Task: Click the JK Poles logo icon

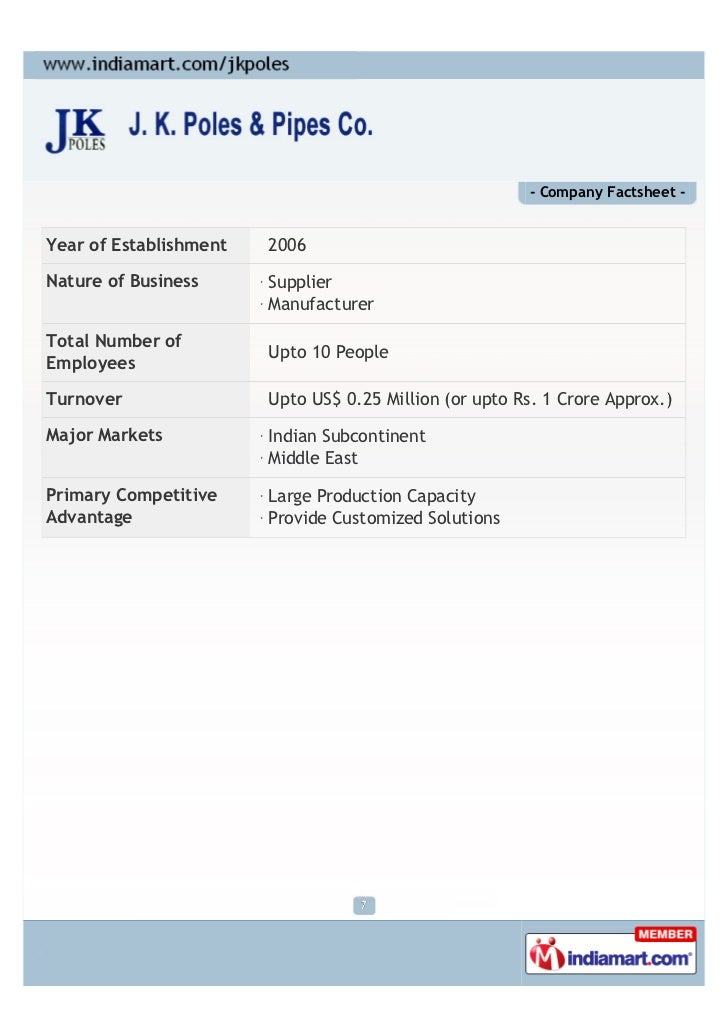Action: (x=76, y=131)
